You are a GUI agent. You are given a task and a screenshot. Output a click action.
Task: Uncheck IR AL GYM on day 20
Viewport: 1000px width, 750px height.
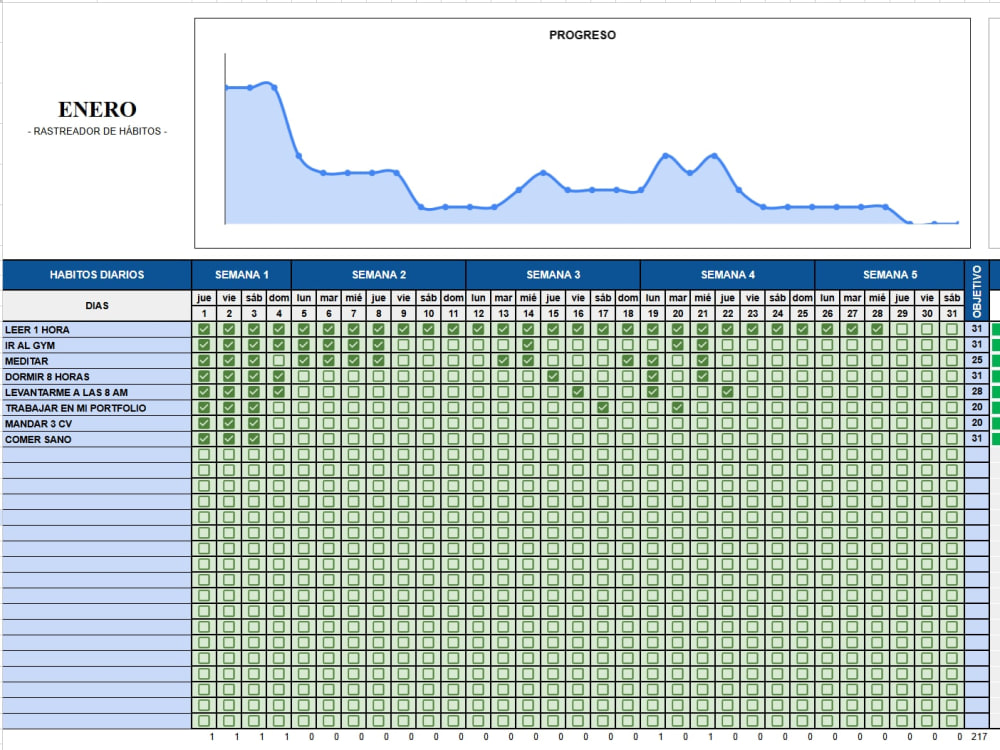point(678,345)
